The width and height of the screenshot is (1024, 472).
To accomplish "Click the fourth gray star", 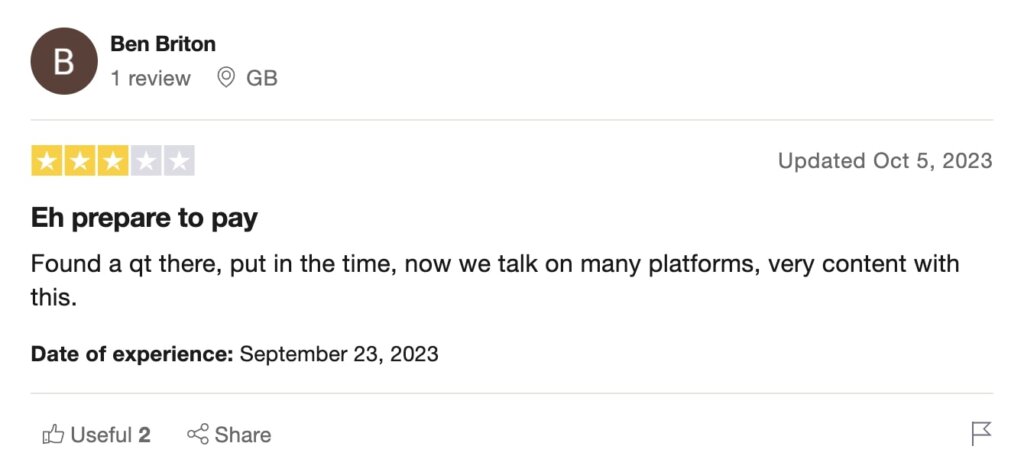I will pyautogui.click(x=146, y=161).
